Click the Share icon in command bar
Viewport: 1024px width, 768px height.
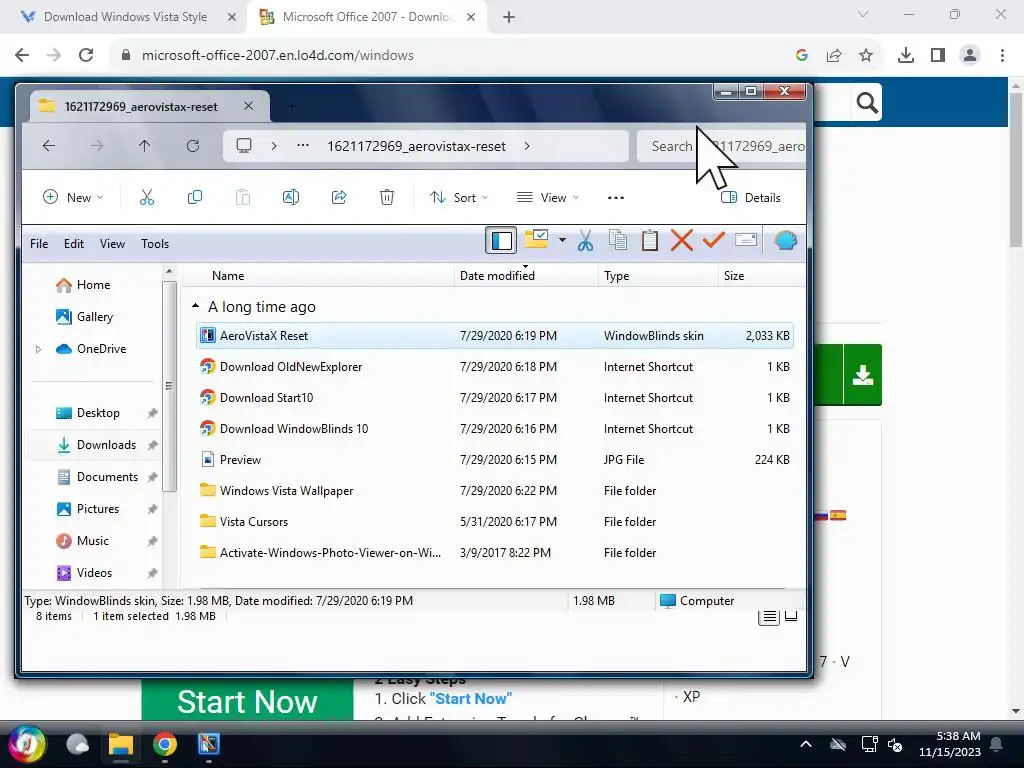[339, 197]
